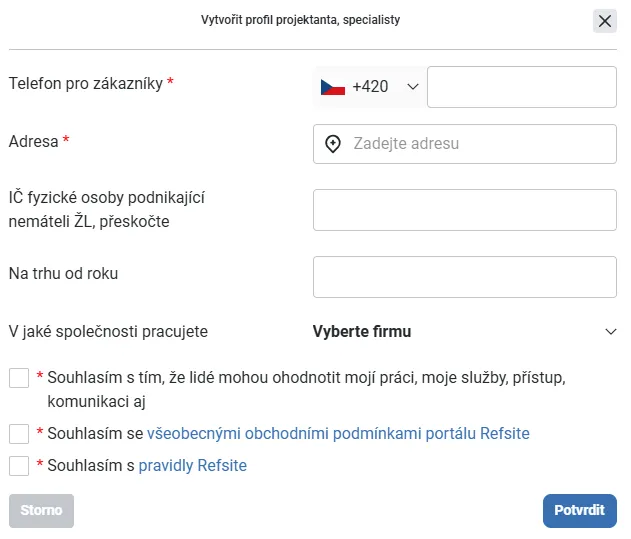Click the Na trhu od roku input

(x=465, y=277)
